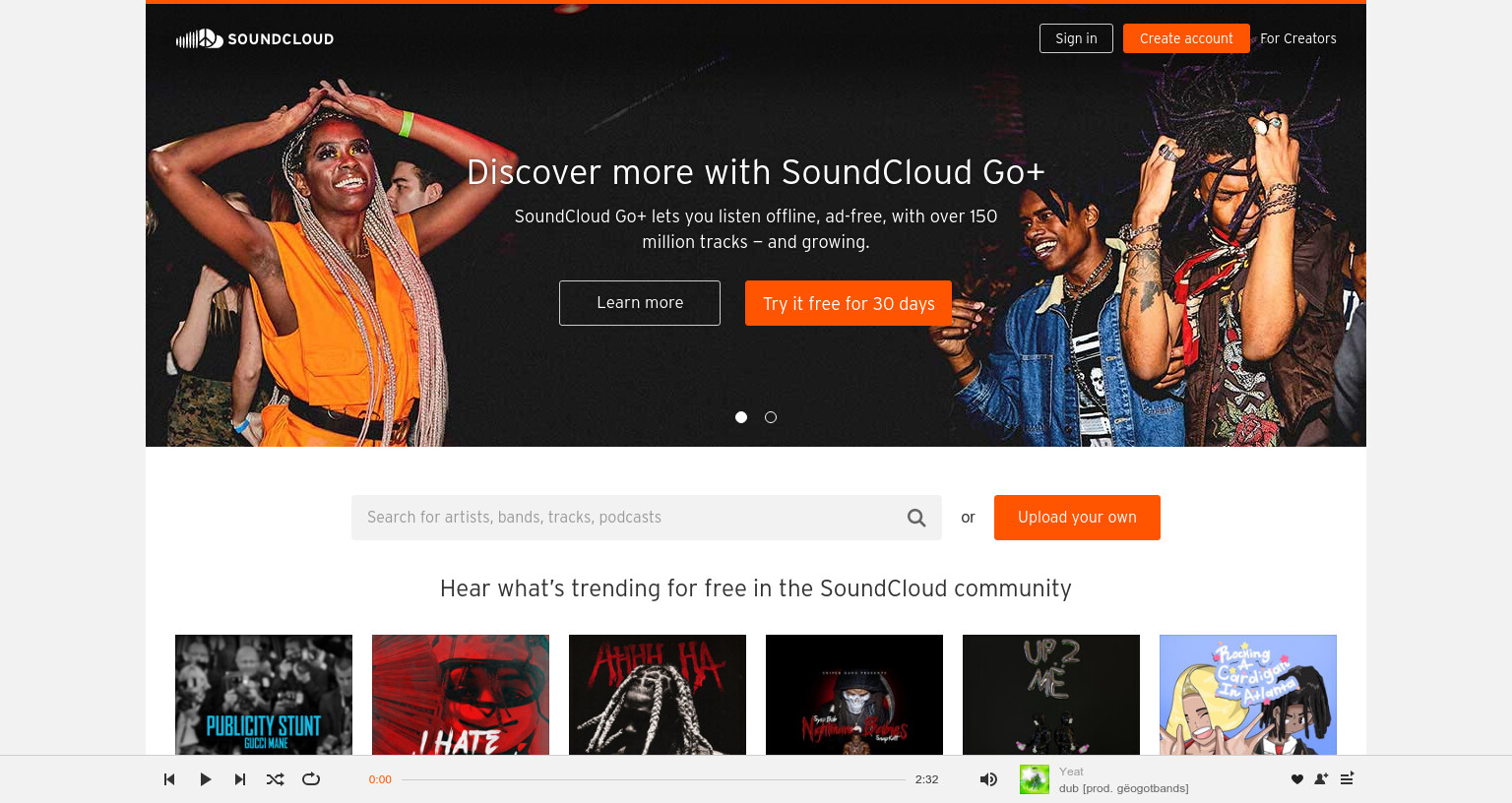Follow artist Yeat with the person icon
The image size is (1512, 803).
[x=1321, y=779]
